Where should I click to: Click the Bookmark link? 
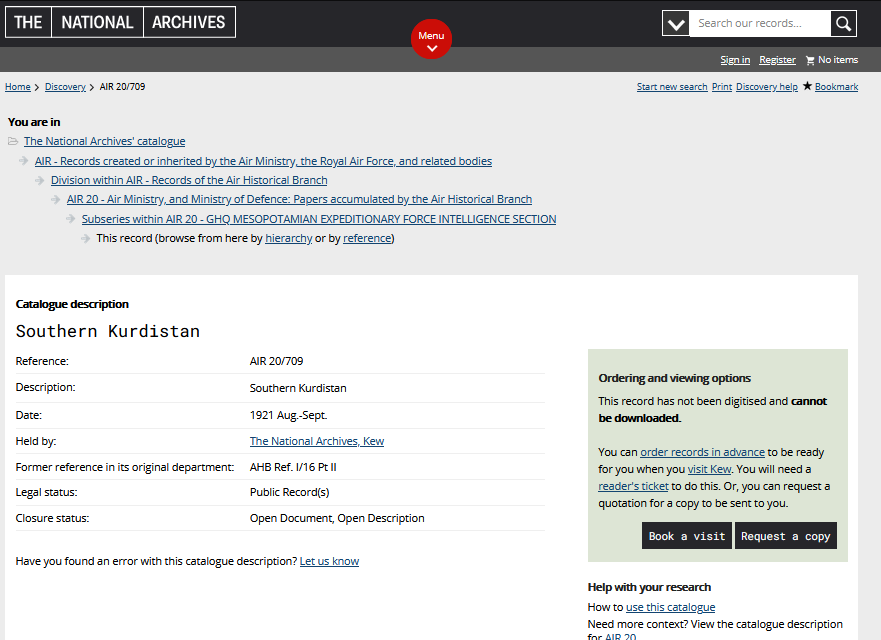836,87
